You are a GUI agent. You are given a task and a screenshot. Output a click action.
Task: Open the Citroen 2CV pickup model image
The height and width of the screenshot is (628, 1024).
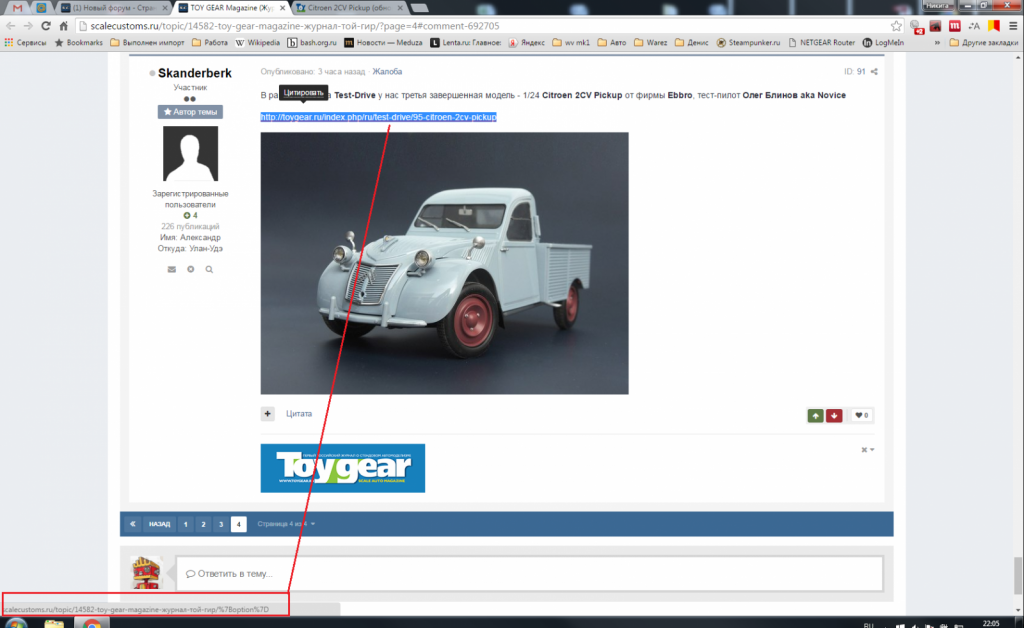coord(444,263)
